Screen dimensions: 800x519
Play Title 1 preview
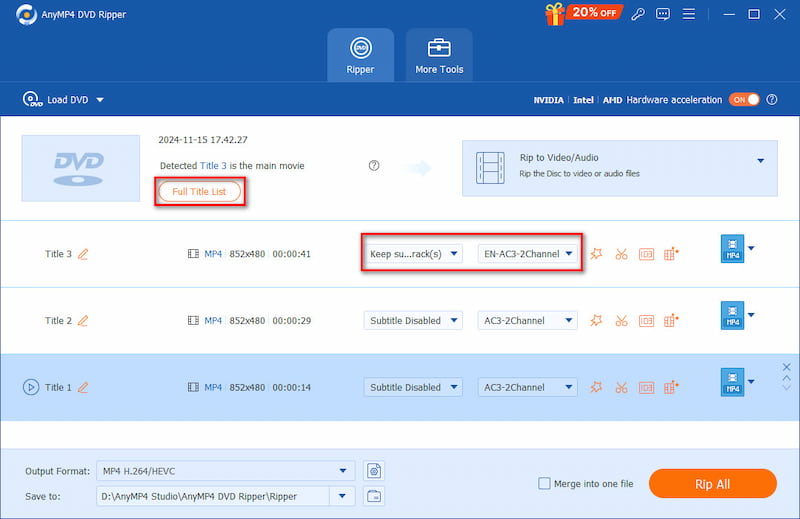[30, 387]
